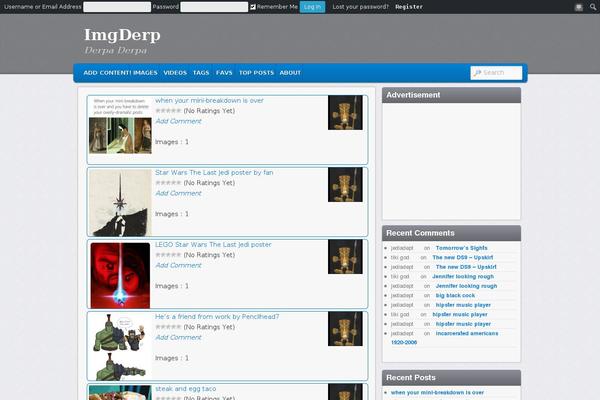This screenshot has height=400, width=600.
Task: Open the ABOUT menu item
Action: pyautogui.click(x=290, y=73)
